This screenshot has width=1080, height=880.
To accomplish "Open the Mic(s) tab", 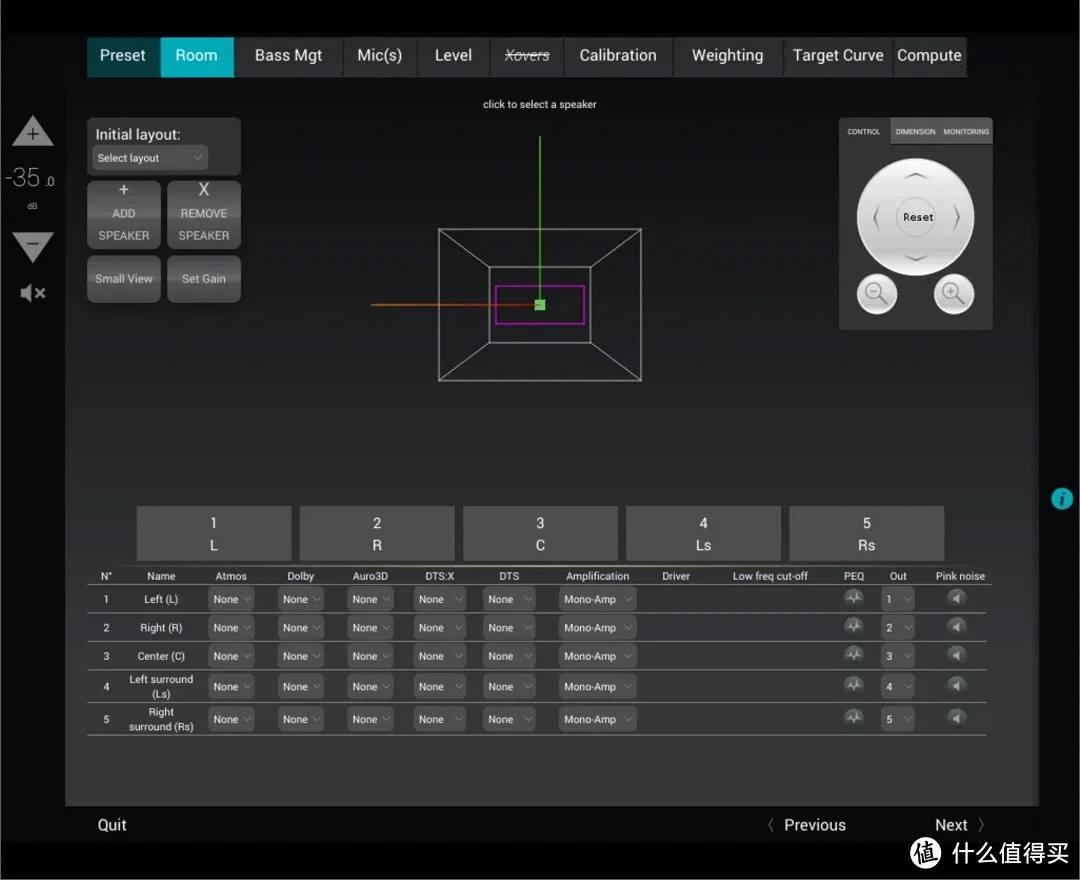I will (380, 56).
